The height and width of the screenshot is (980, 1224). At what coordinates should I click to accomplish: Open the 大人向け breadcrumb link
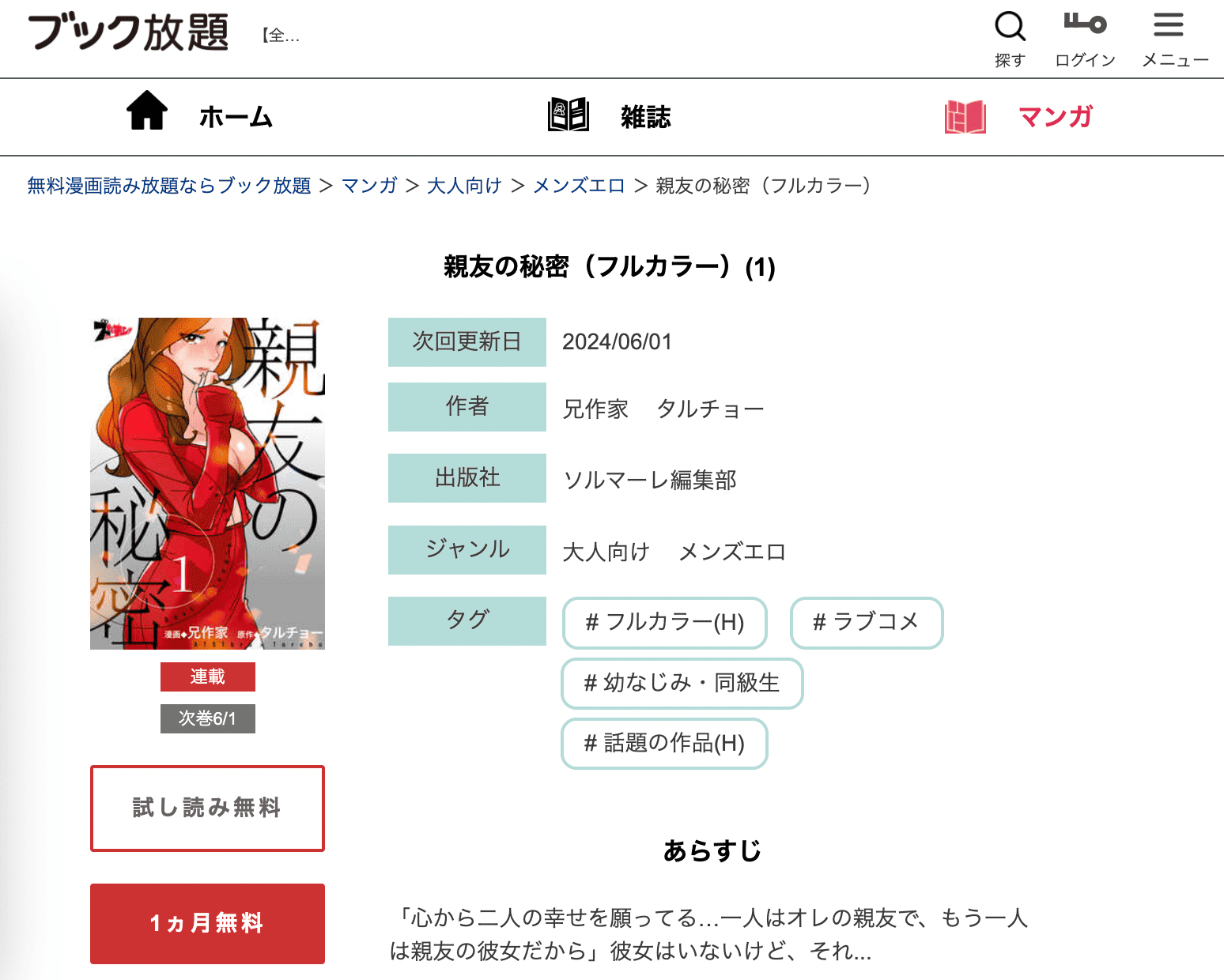[464, 186]
